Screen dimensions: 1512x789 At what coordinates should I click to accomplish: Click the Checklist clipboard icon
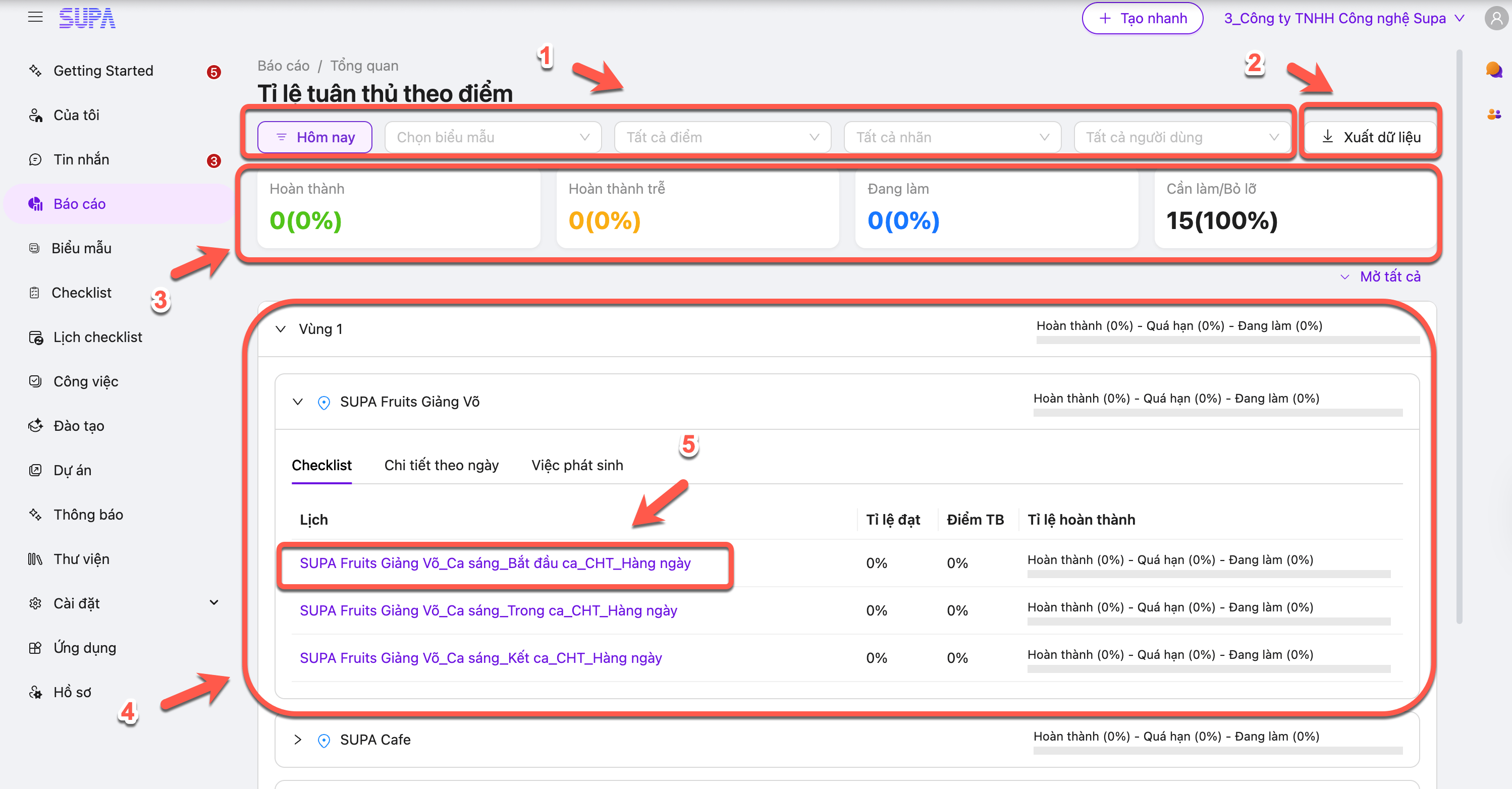pos(35,293)
